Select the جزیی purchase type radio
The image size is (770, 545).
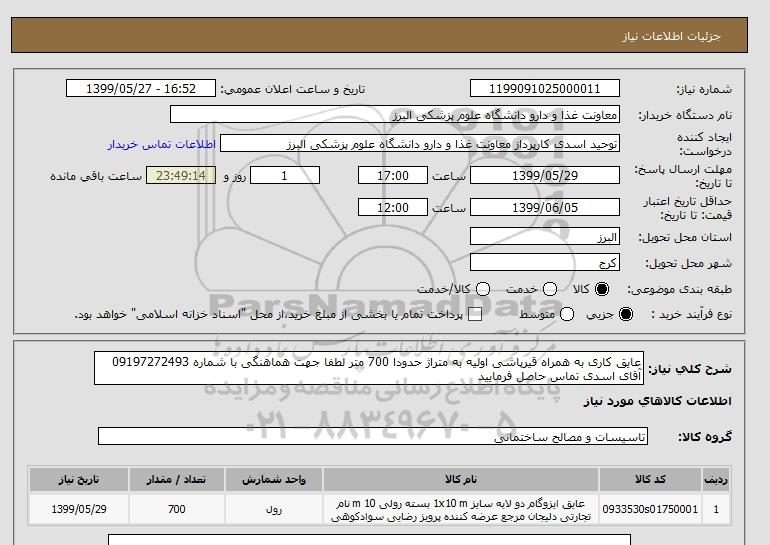tap(626, 314)
